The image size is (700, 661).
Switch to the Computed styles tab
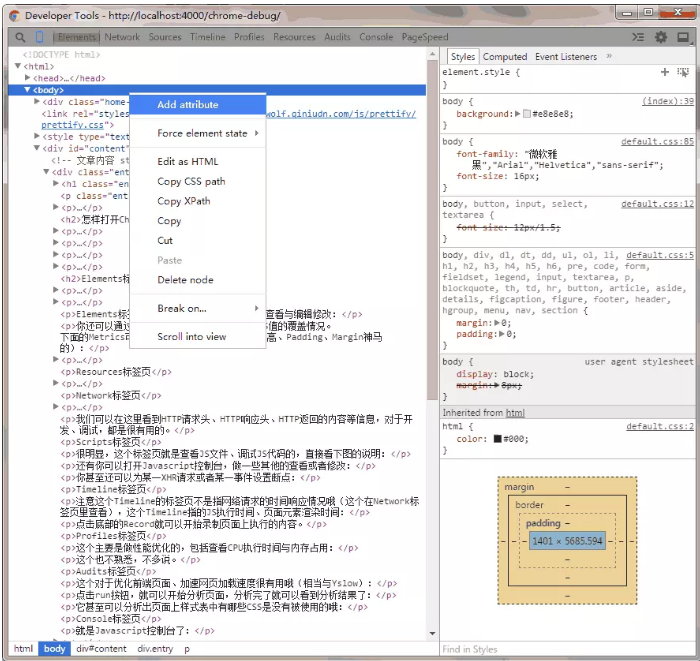(505, 57)
